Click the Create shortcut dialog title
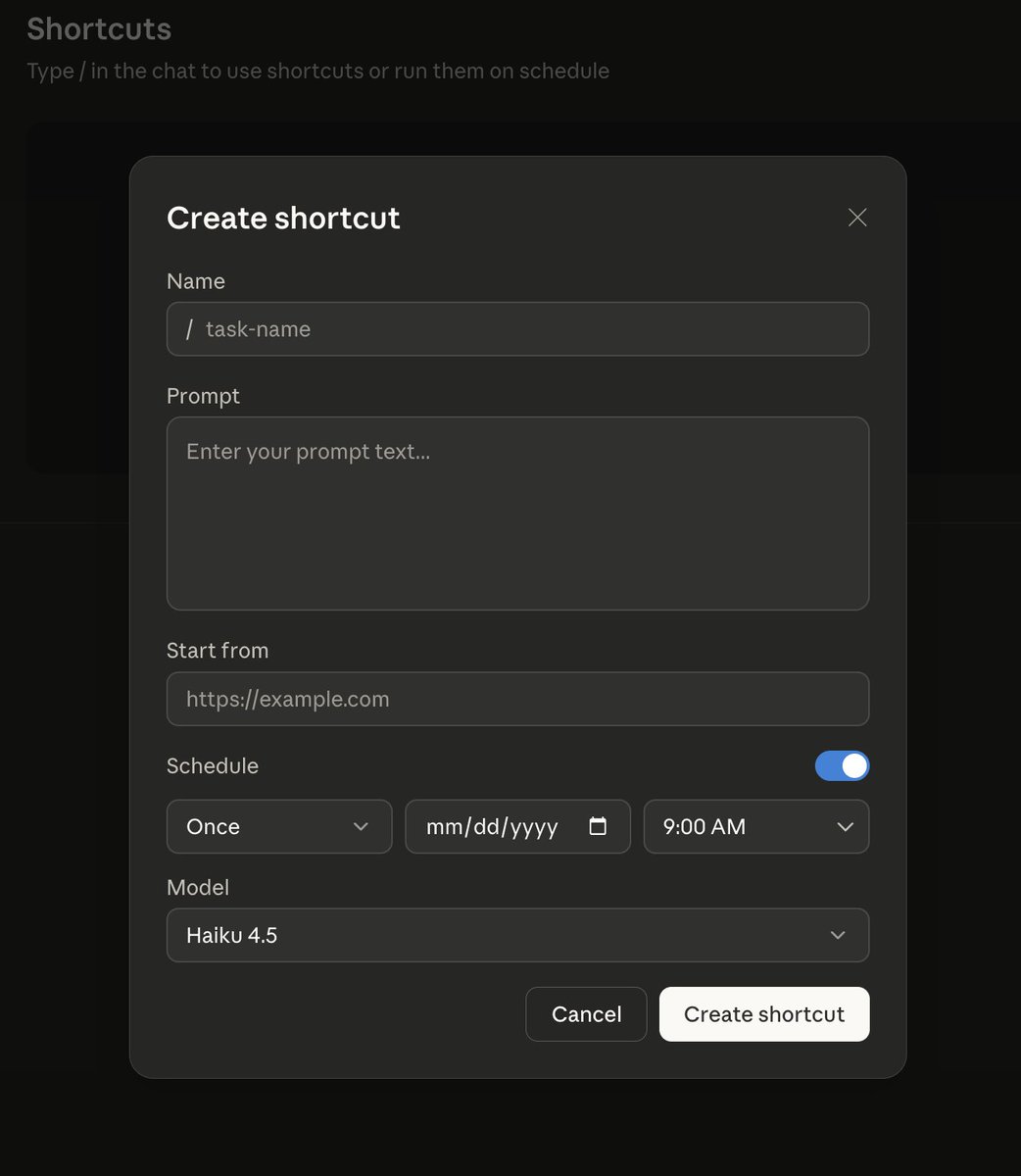Screen dimensions: 1021x1176 [x=283, y=218]
